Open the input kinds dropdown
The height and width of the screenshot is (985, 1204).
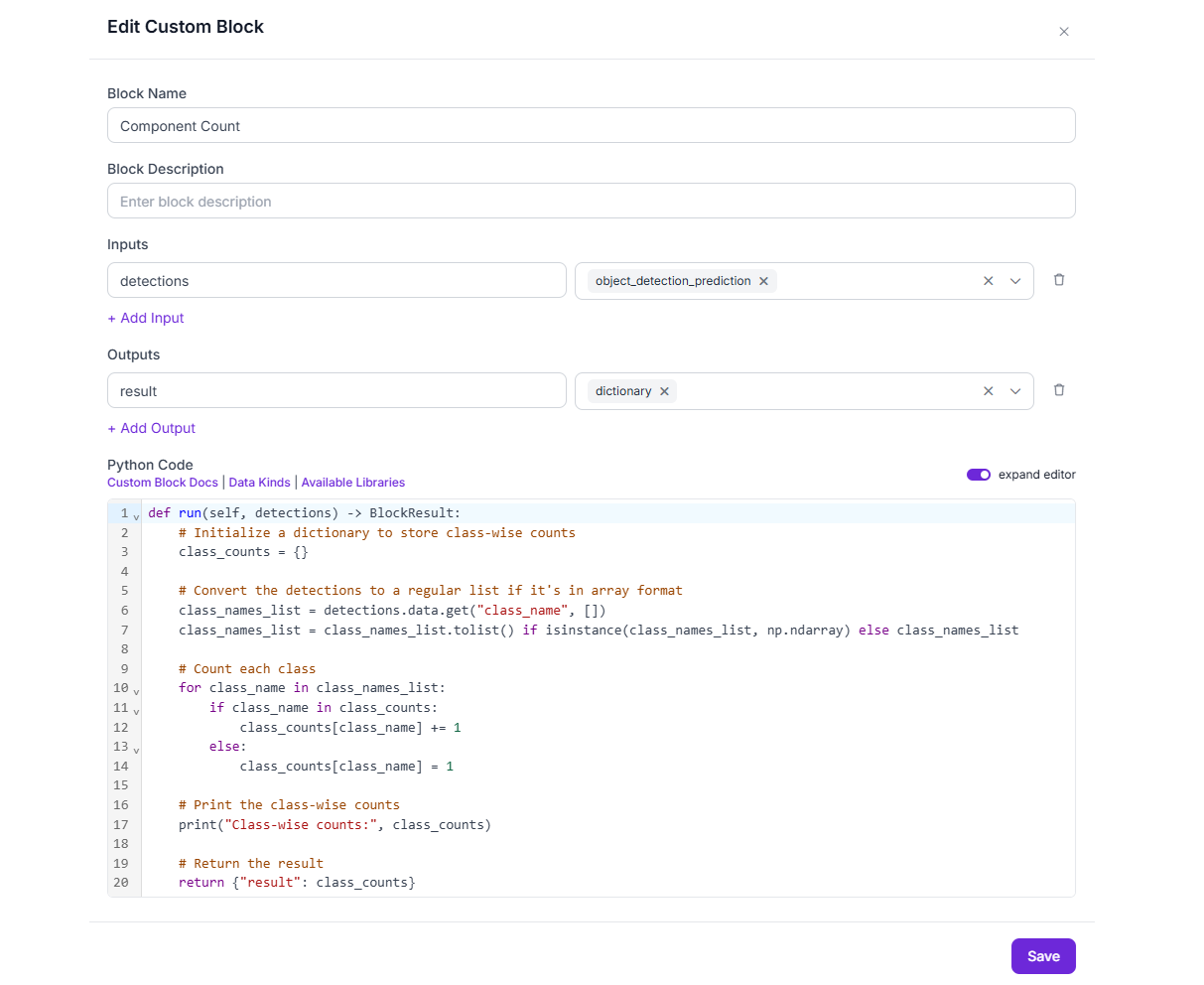point(1015,281)
